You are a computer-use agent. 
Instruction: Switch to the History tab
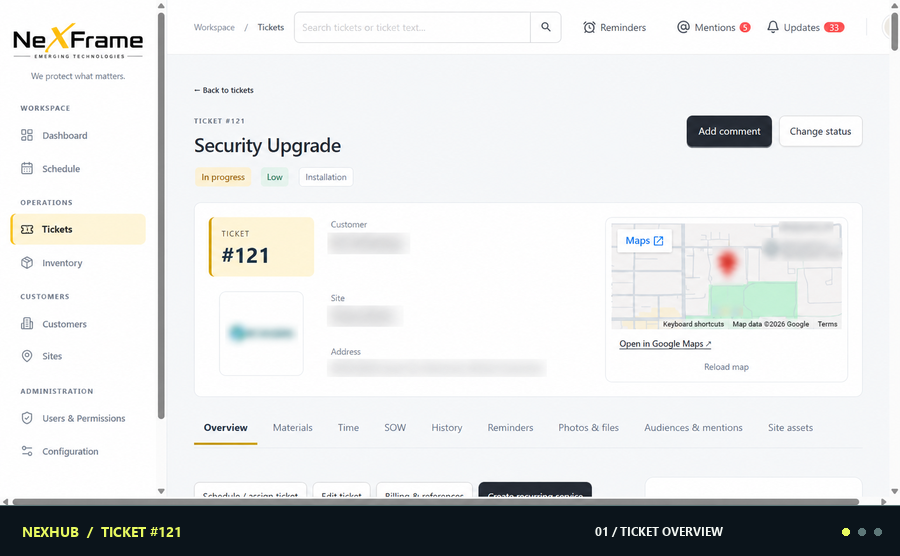coord(447,427)
